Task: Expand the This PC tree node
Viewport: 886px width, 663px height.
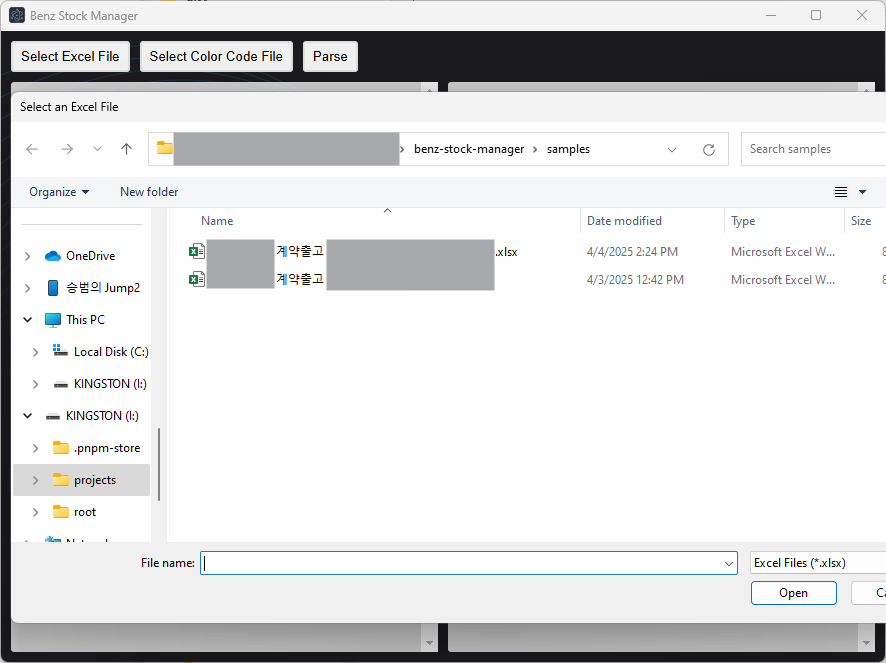Action: tap(28, 320)
